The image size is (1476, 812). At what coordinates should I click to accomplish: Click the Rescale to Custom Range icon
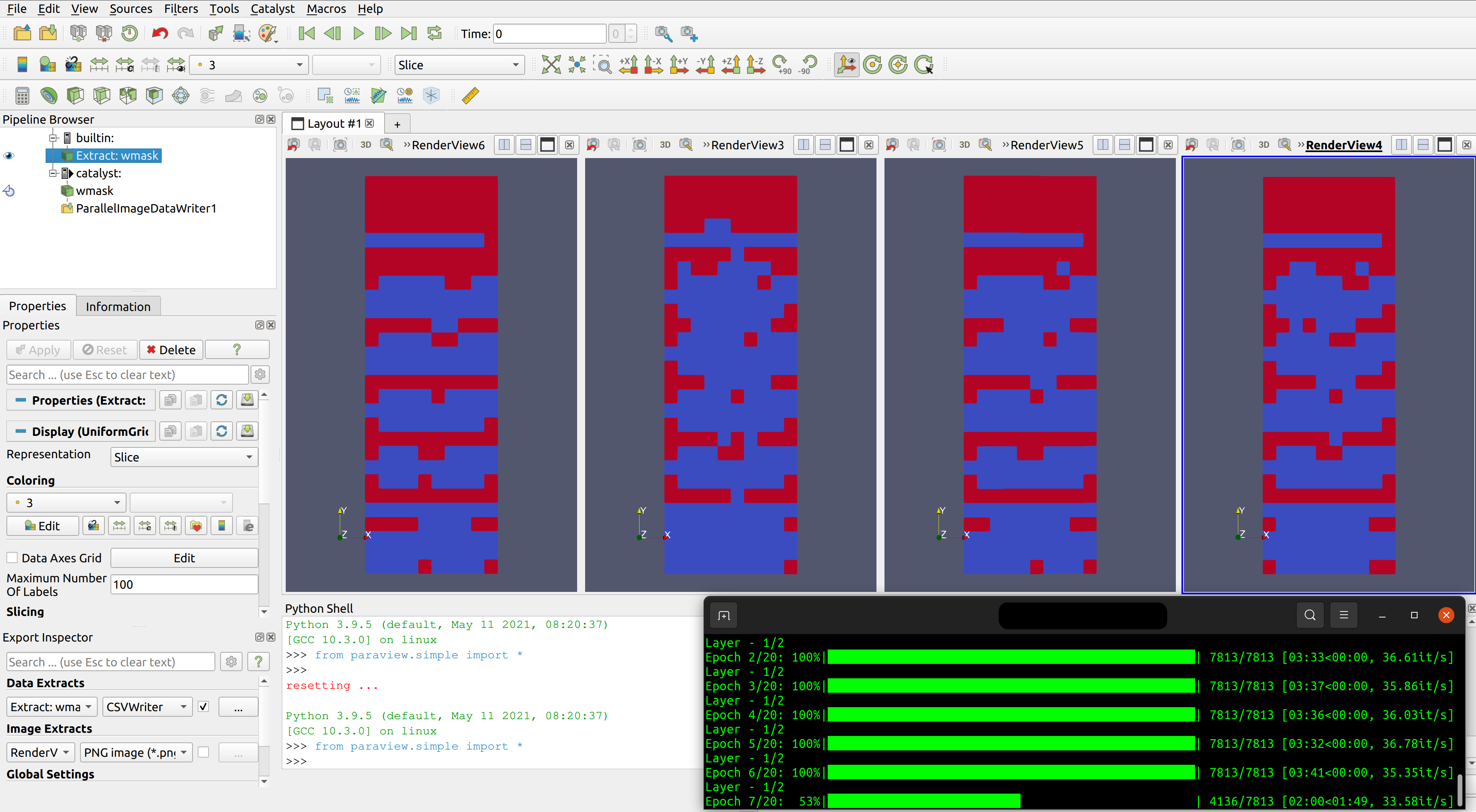[124, 65]
